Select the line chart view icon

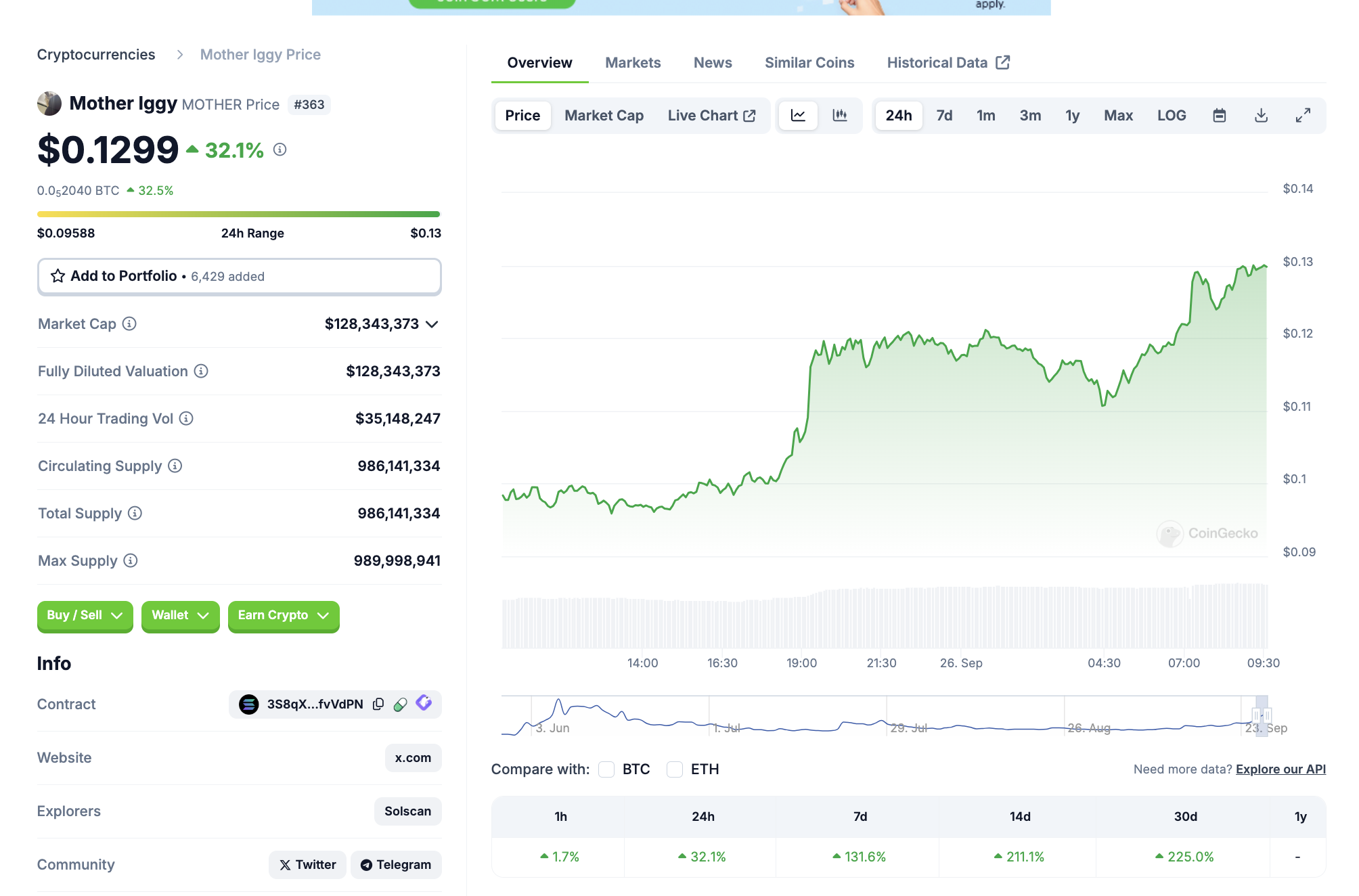pos(798,116)
